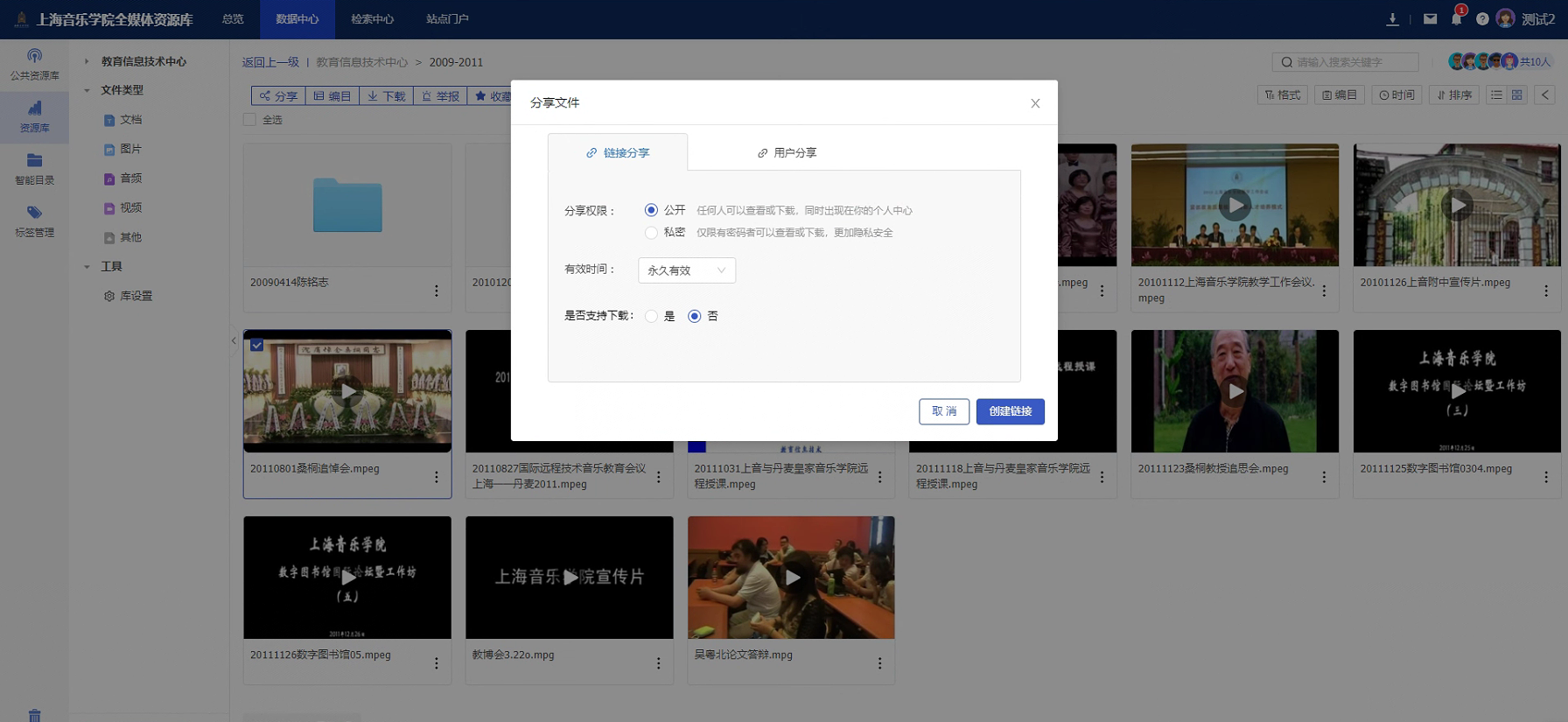The width and height of the screenshot is (1568, 722).
Task: Collapse the 文件类型 tree section
Action: (x=87, y=90)
